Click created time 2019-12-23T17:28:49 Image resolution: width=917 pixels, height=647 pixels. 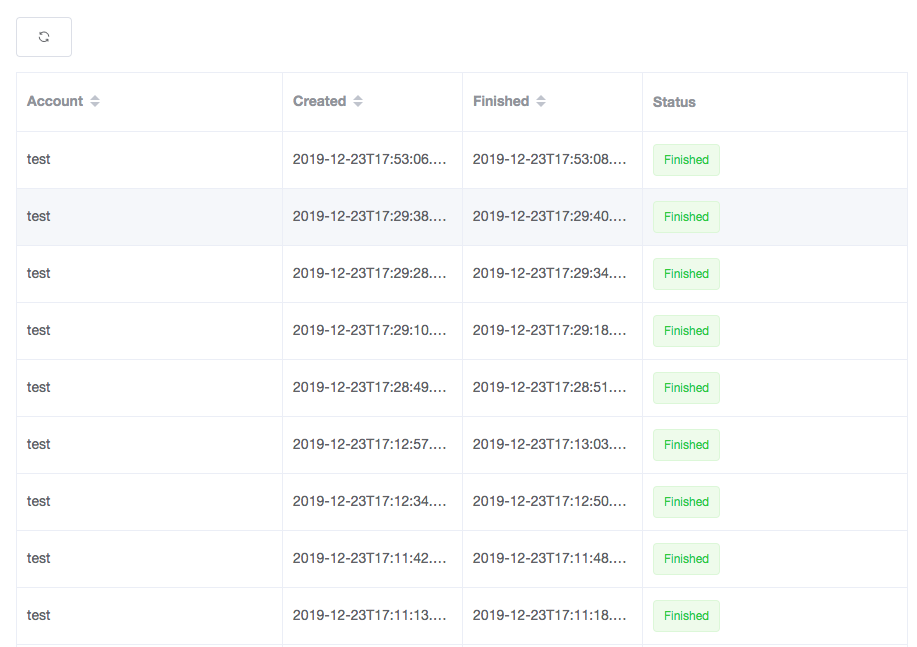coord(370,387)
